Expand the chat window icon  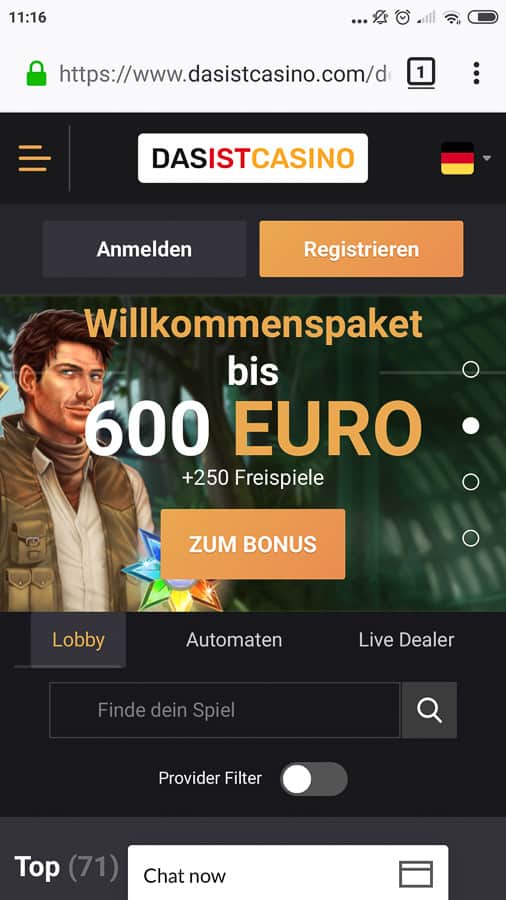416,875
